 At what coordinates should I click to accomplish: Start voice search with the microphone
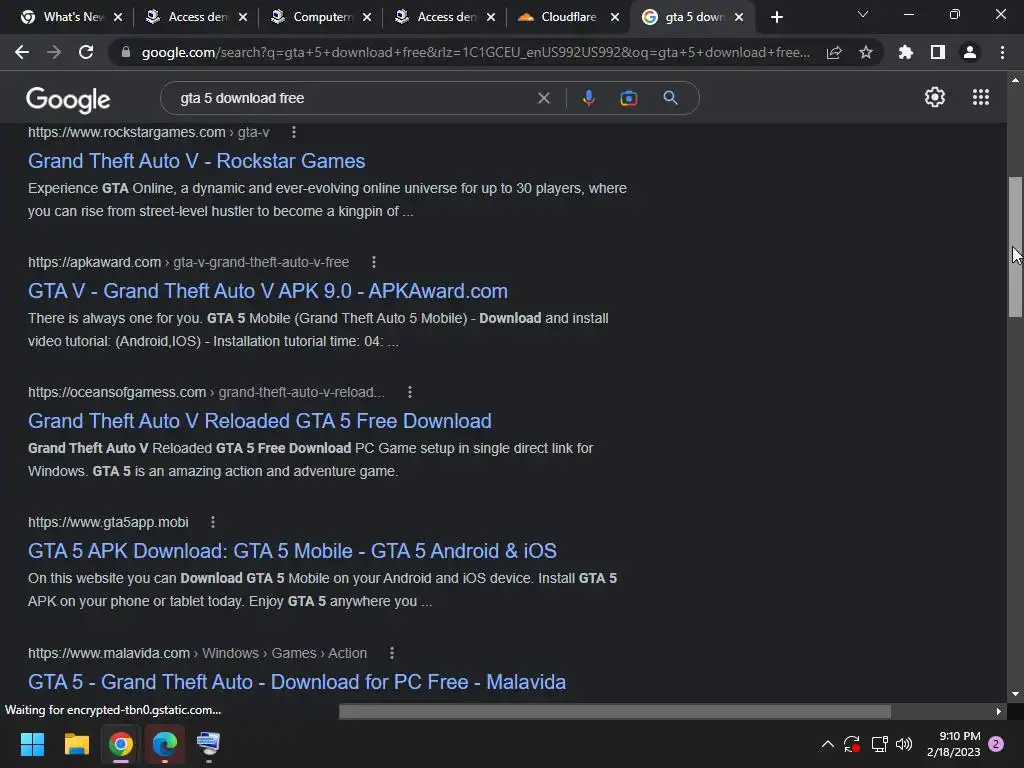pos(588,98)
